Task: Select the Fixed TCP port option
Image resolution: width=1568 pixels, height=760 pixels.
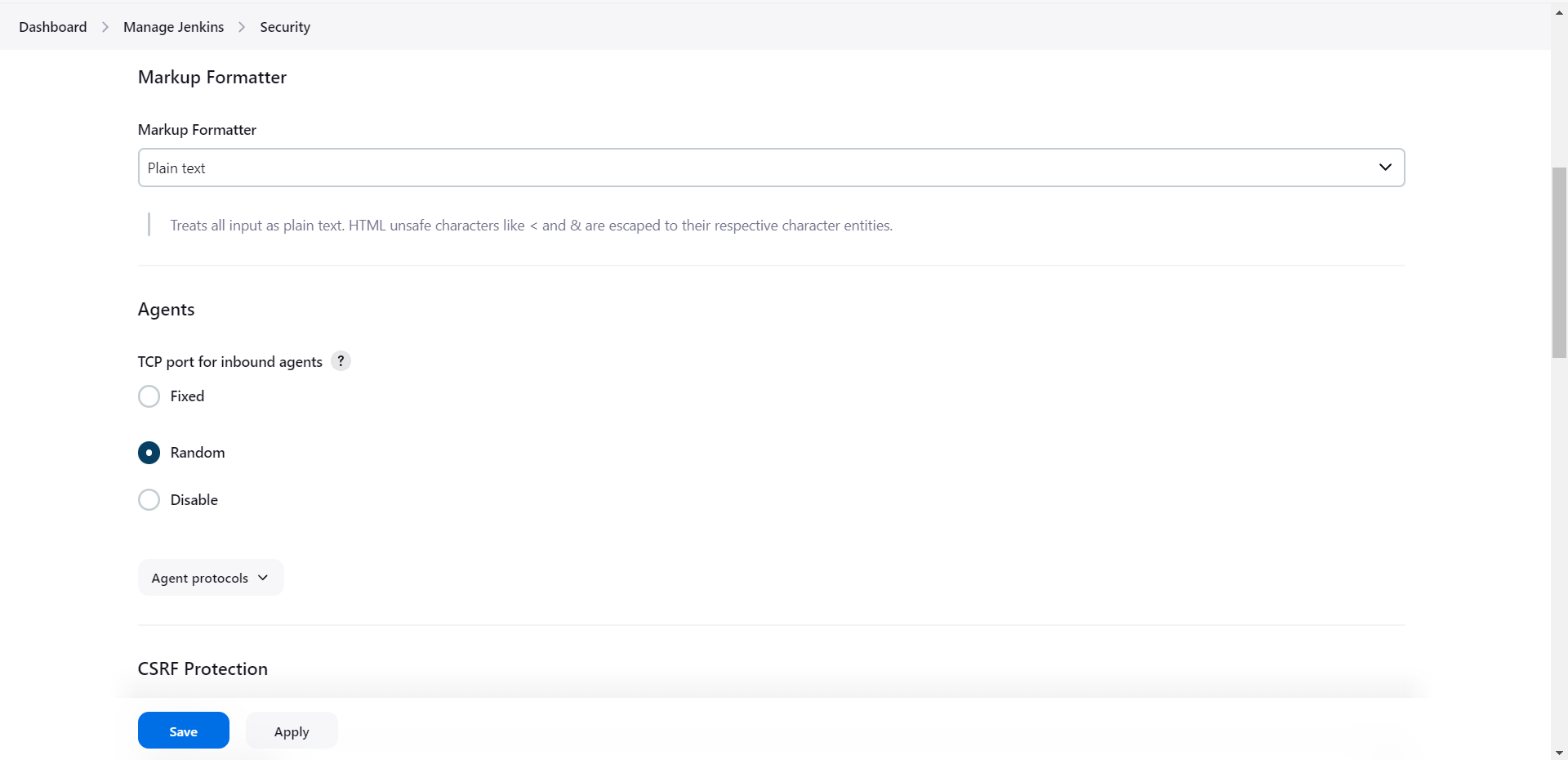Action: tap(149, 396)
